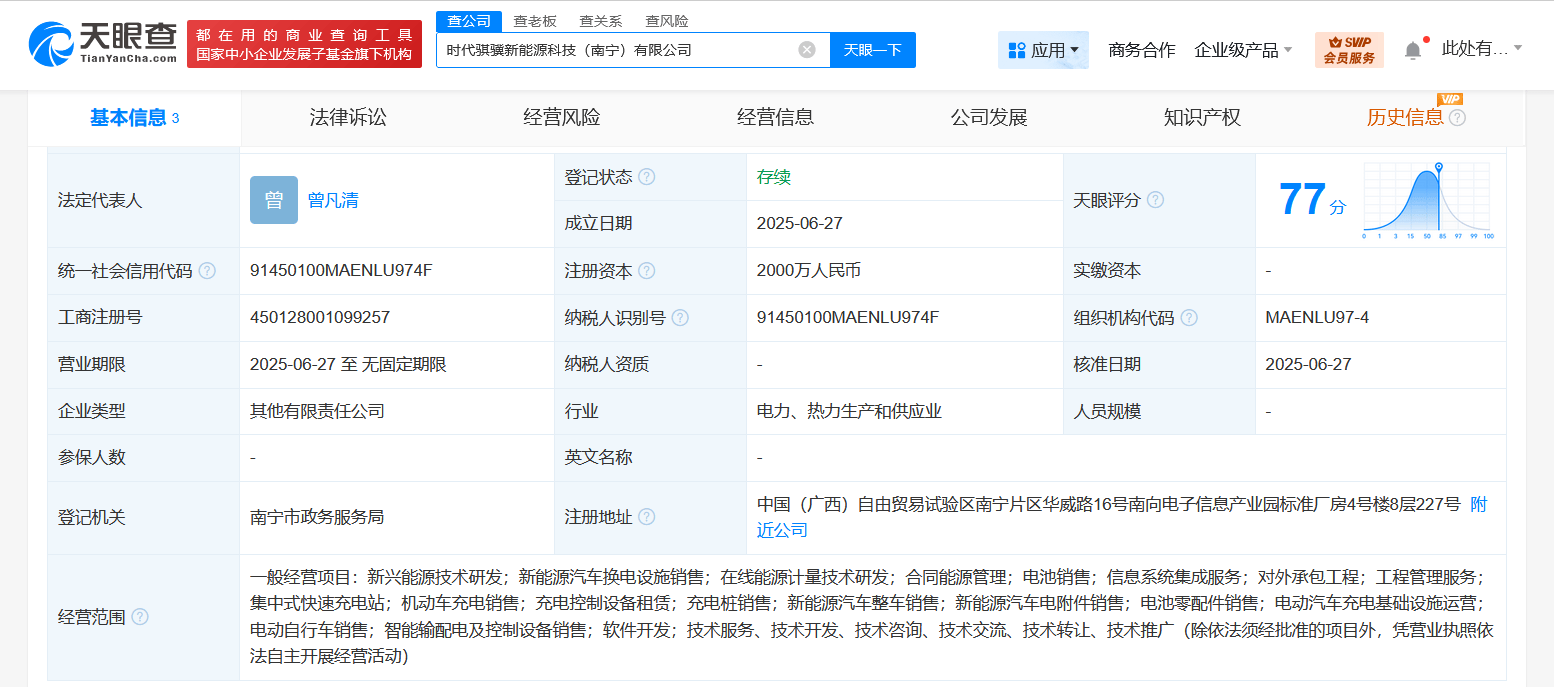
Task: Switch to the 查老板 tab
Action: click(534, 20)
